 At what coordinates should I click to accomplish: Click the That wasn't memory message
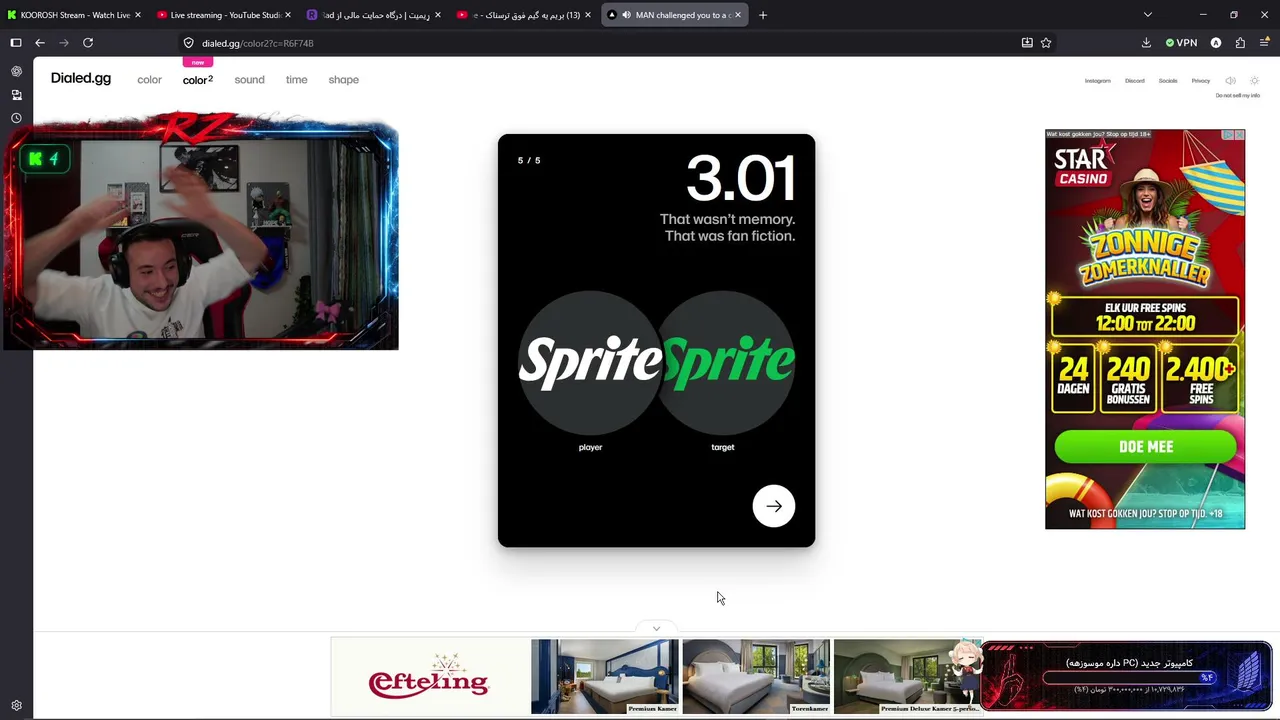click(727, 227)
